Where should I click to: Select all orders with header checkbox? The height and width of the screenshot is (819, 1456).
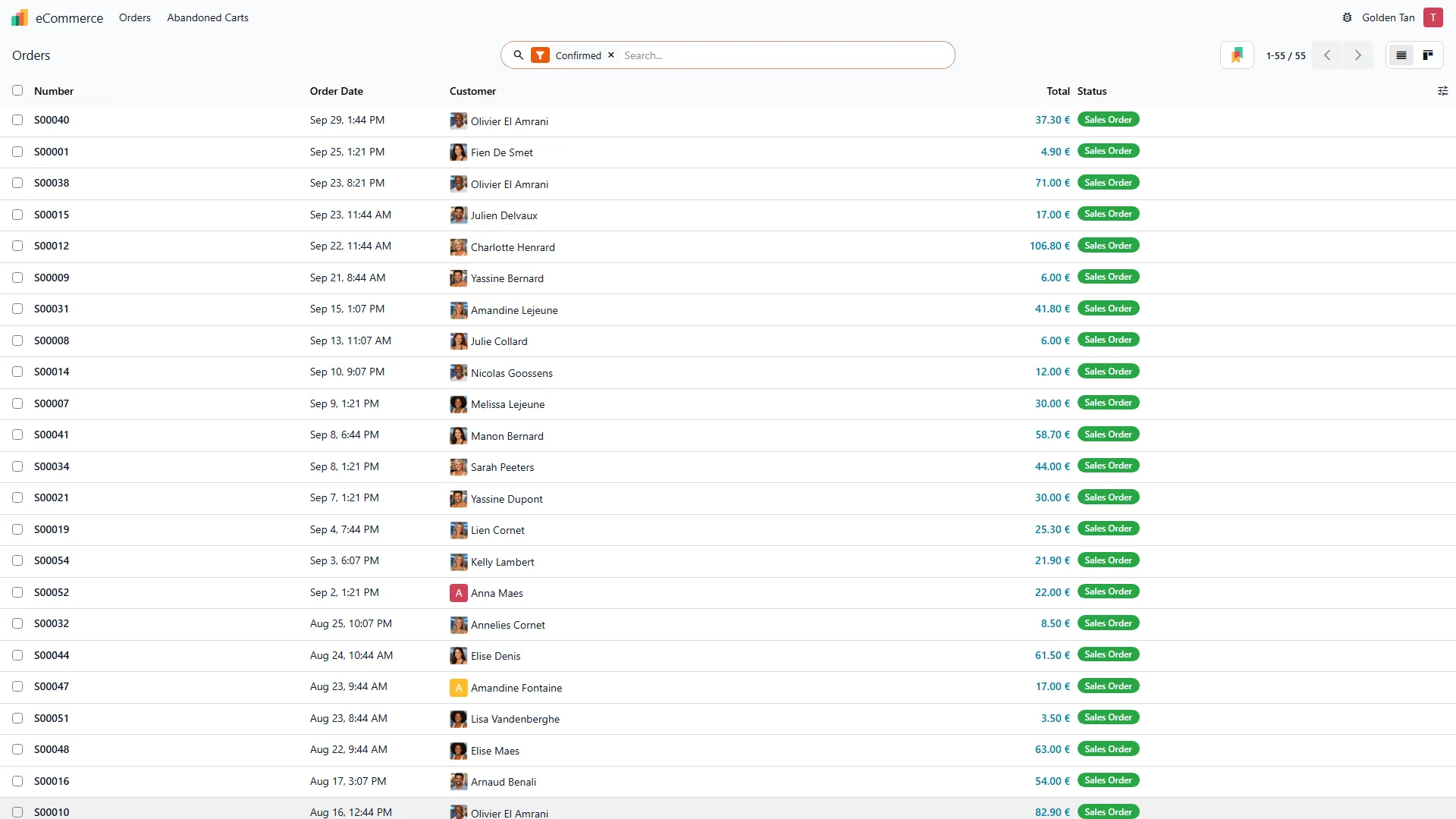pos(17,90)
